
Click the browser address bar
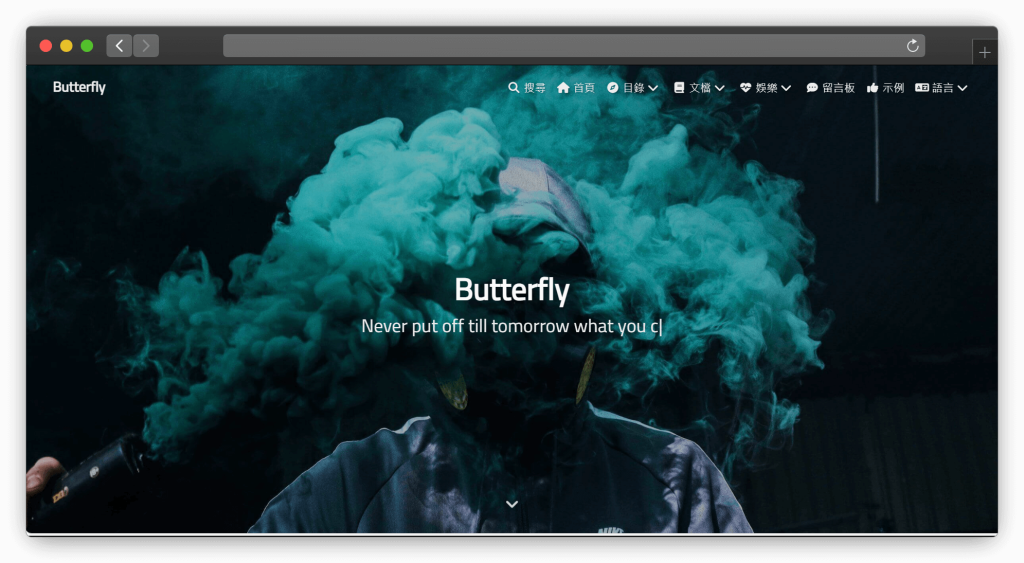pyautogui.click(x=560, y=46)
